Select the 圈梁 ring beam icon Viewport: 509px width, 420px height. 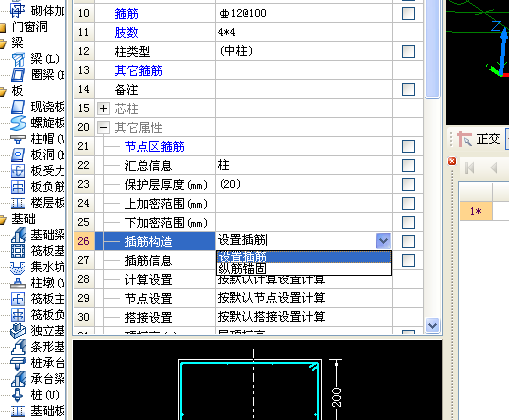(18, 75)
